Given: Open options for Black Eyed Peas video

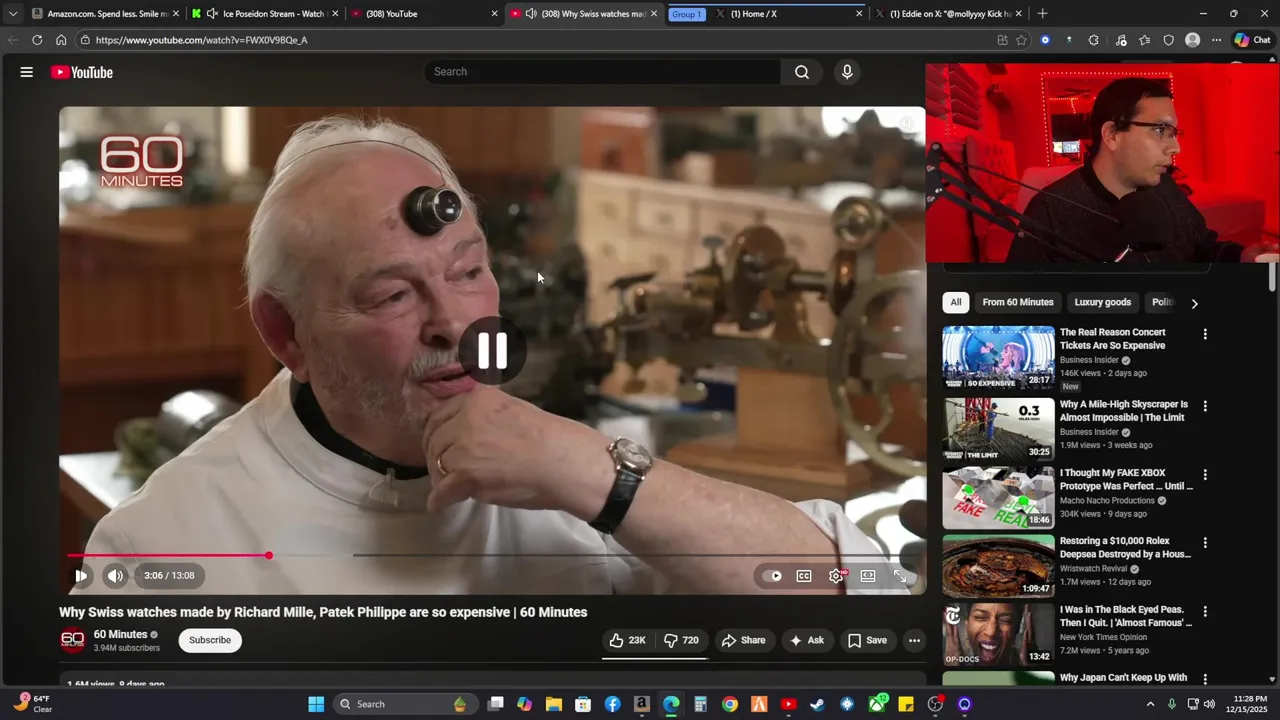Looking at the screenshot, I should 1205,611.
